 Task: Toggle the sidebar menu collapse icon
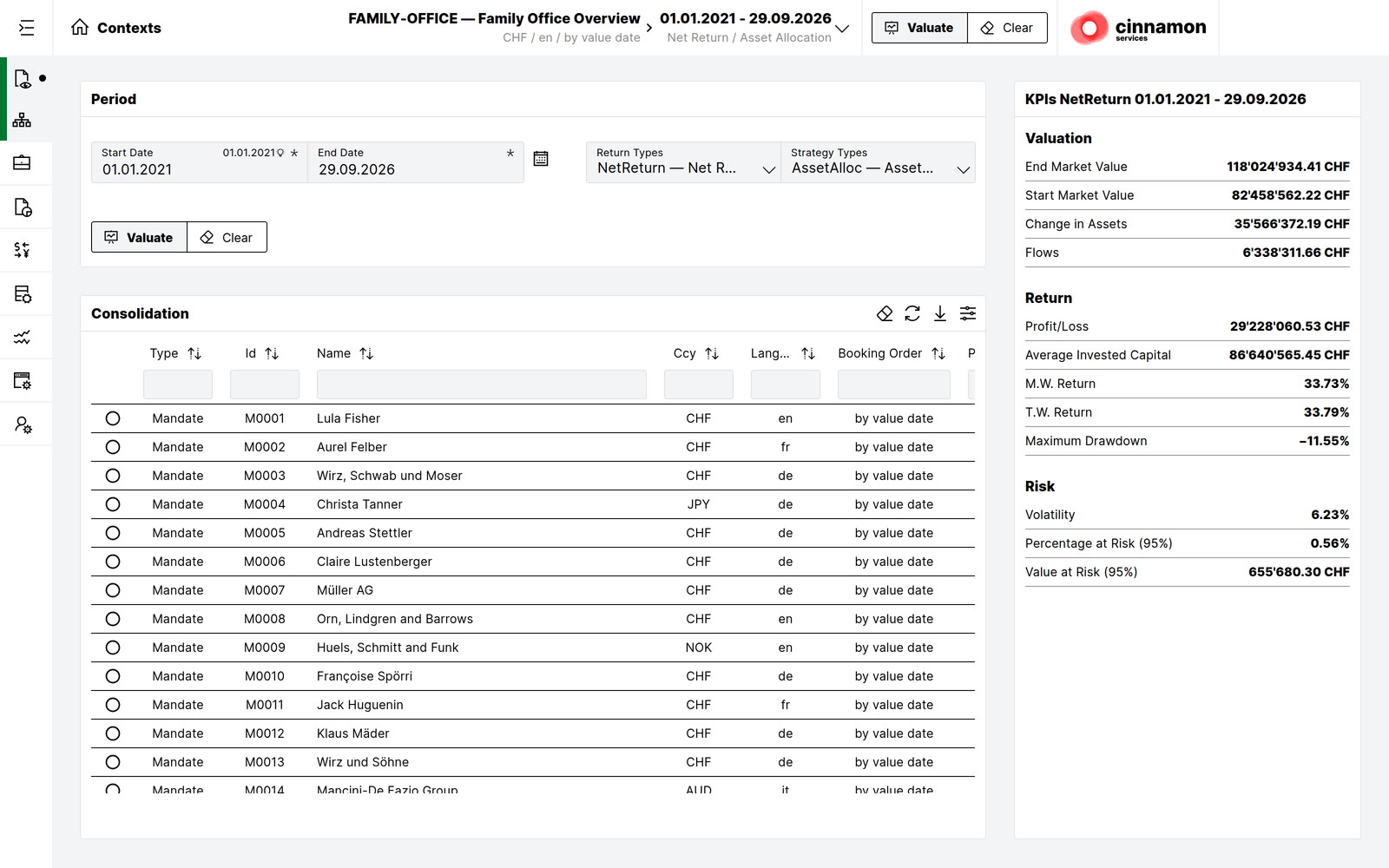pyautogui.click(x=26, y=28)
